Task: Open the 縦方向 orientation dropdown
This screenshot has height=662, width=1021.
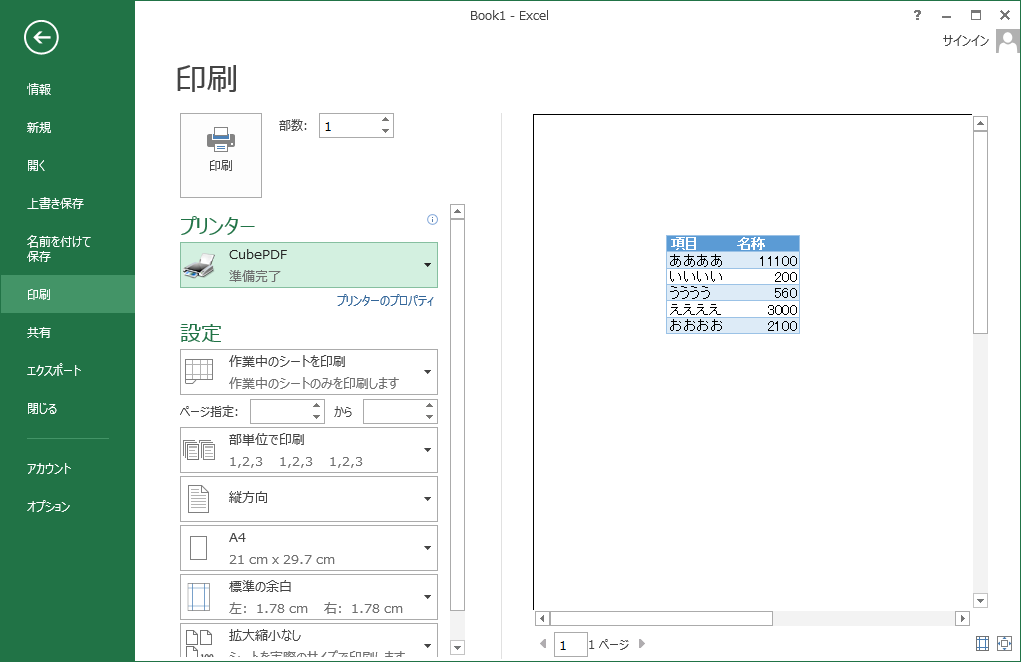Action: pos(309,498)
